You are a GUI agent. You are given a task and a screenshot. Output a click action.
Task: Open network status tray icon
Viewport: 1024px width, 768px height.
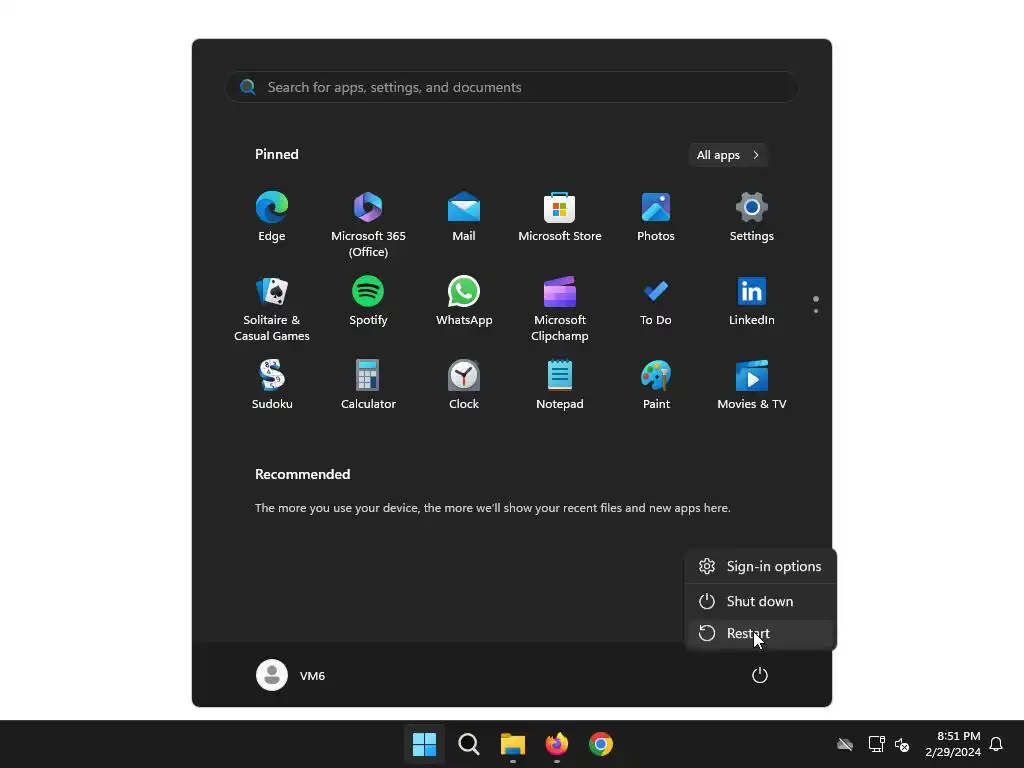pyautogui.click(x=876, y=744)
